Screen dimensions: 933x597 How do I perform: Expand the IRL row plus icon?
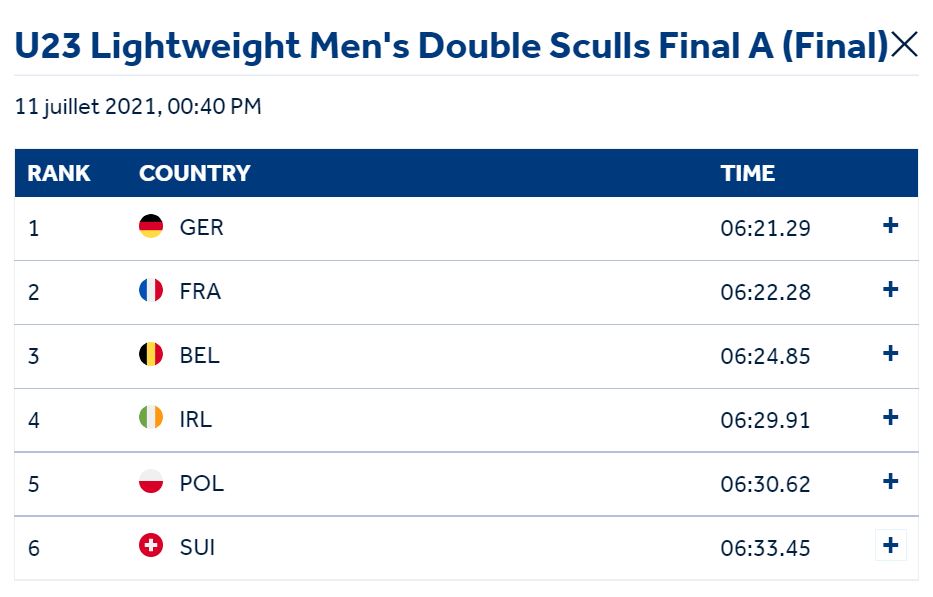tap(890, 418)
